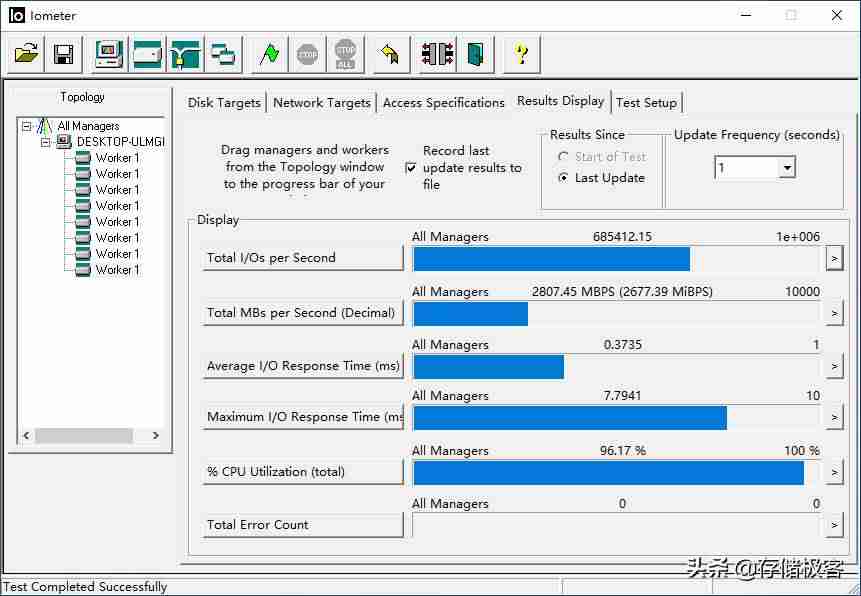The width and height of the screenshot is (861, 596).
Task: Switch to Disk Targets tab
Action: point(224,103)
